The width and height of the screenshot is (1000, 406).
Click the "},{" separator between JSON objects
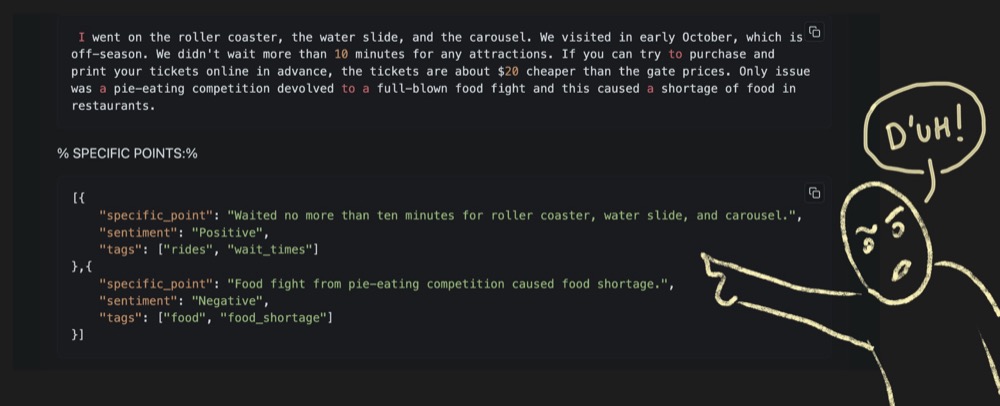point(82,266)
